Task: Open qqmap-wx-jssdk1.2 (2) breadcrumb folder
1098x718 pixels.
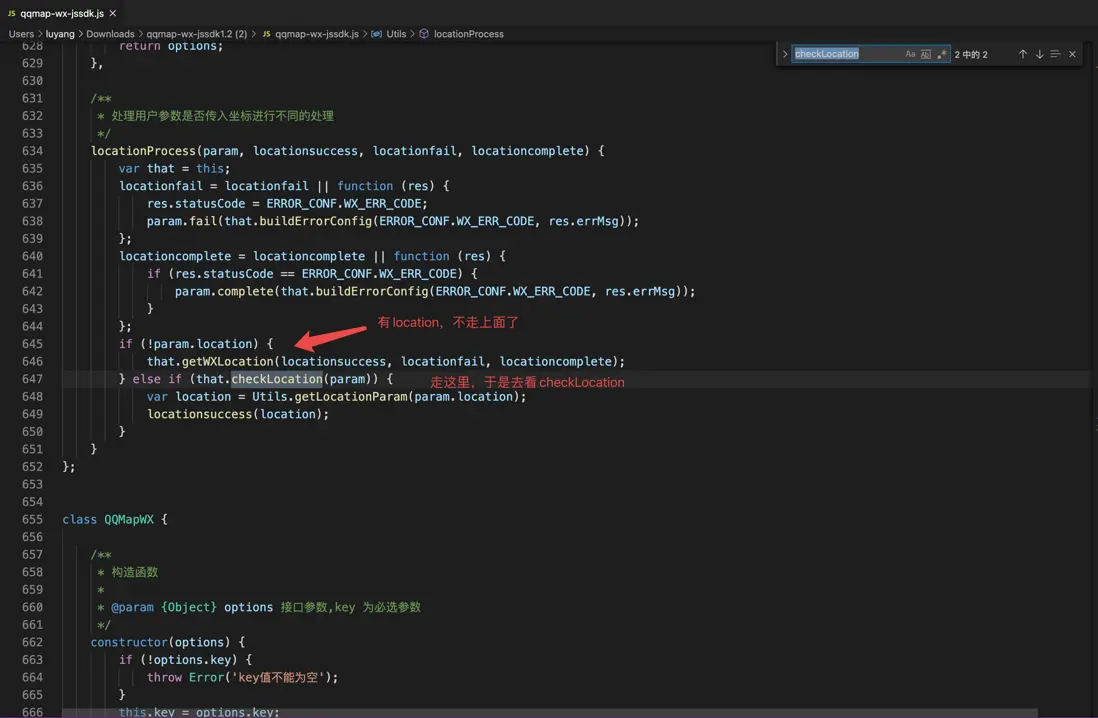Action: tap(196, 34)
